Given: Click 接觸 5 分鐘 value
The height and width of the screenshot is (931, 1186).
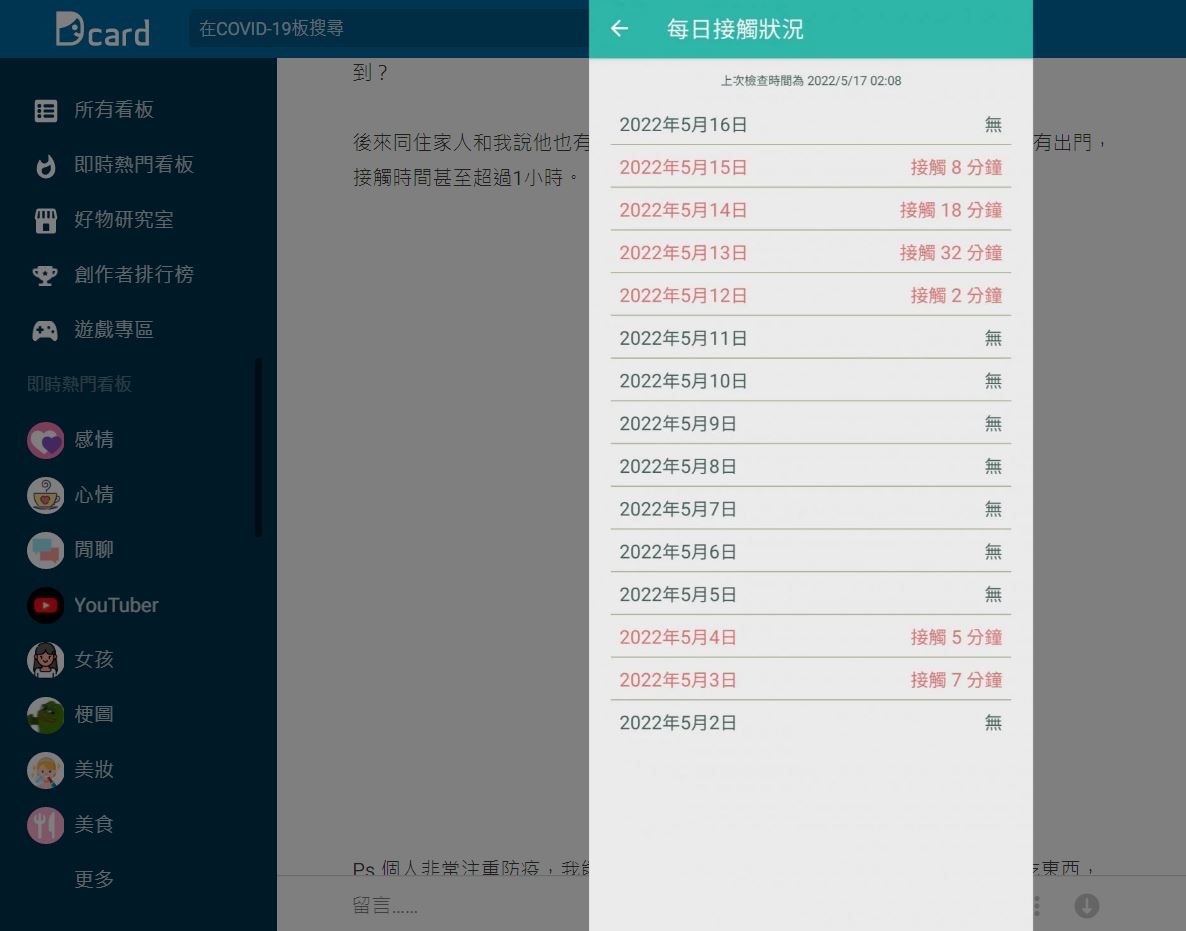Looking at the screenshot, I should coord(956,637).
